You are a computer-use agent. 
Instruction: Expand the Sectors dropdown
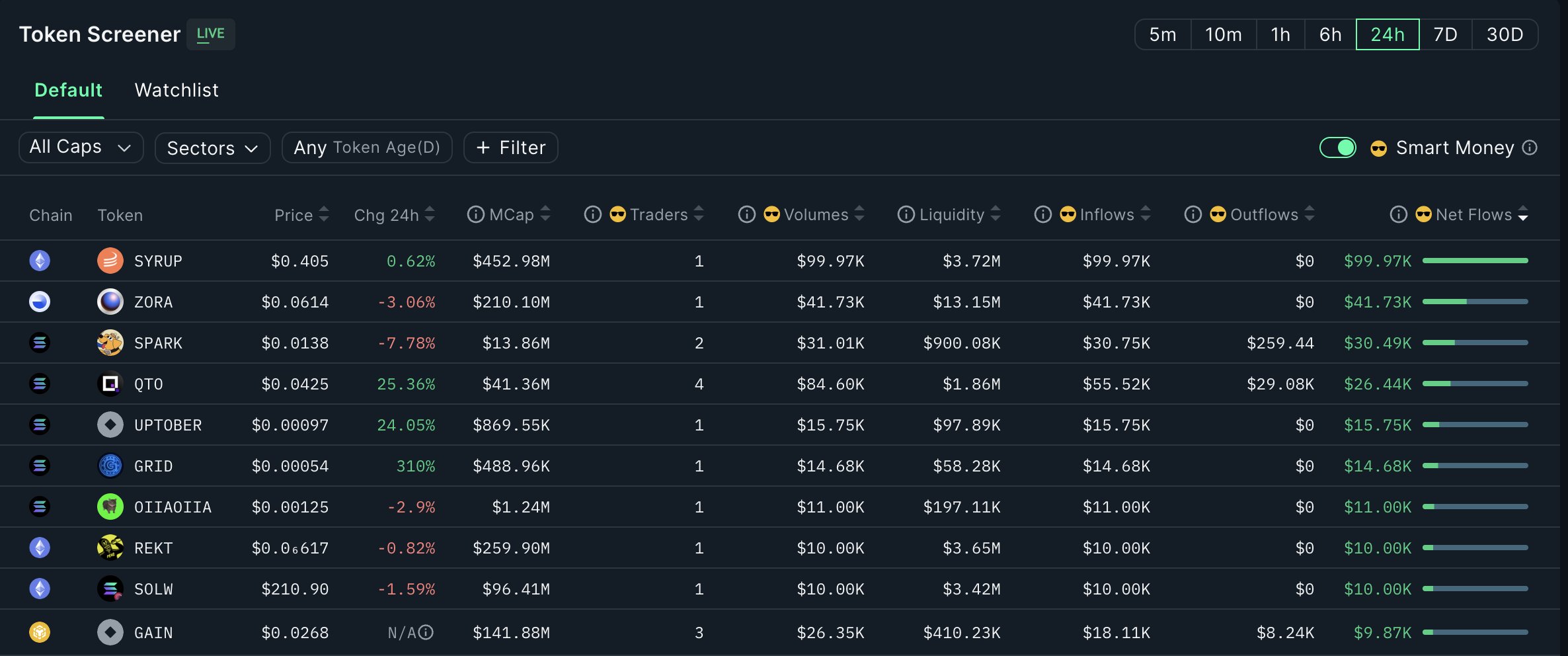tap(212, 148)
